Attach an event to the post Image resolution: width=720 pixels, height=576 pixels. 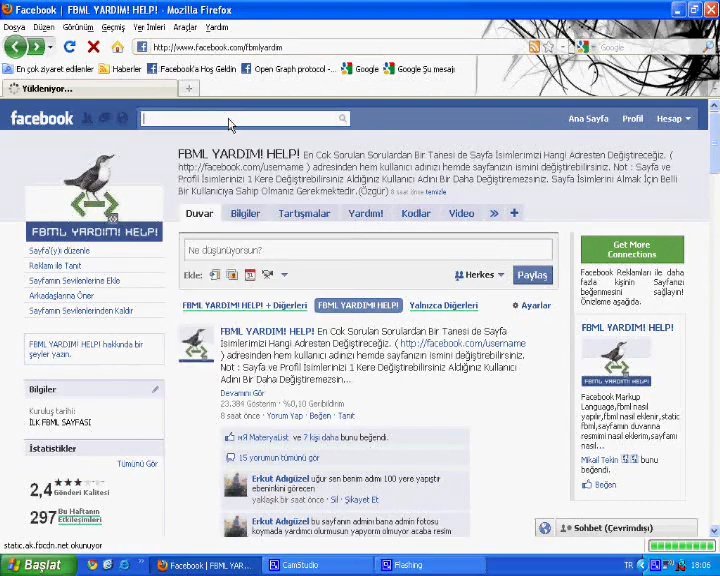pyautogui.click(x=250, y=275)
